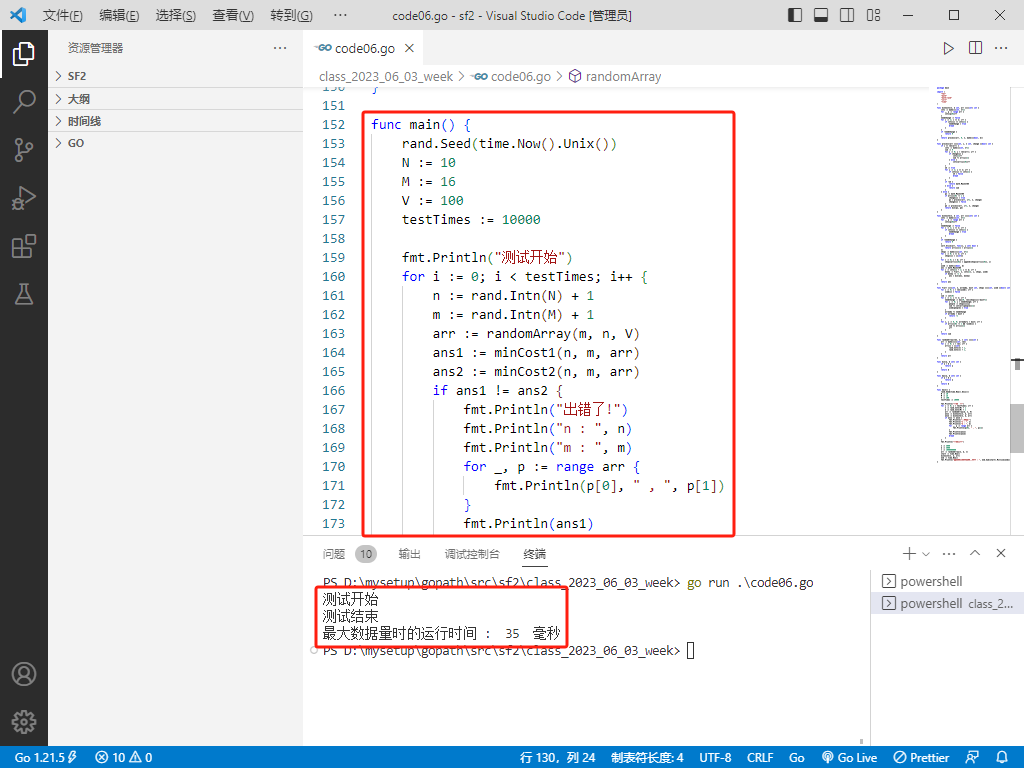Click the VS Code logo icon
Image resolution: width=1024 pixels, height=768 pixels.
point(18,15)
